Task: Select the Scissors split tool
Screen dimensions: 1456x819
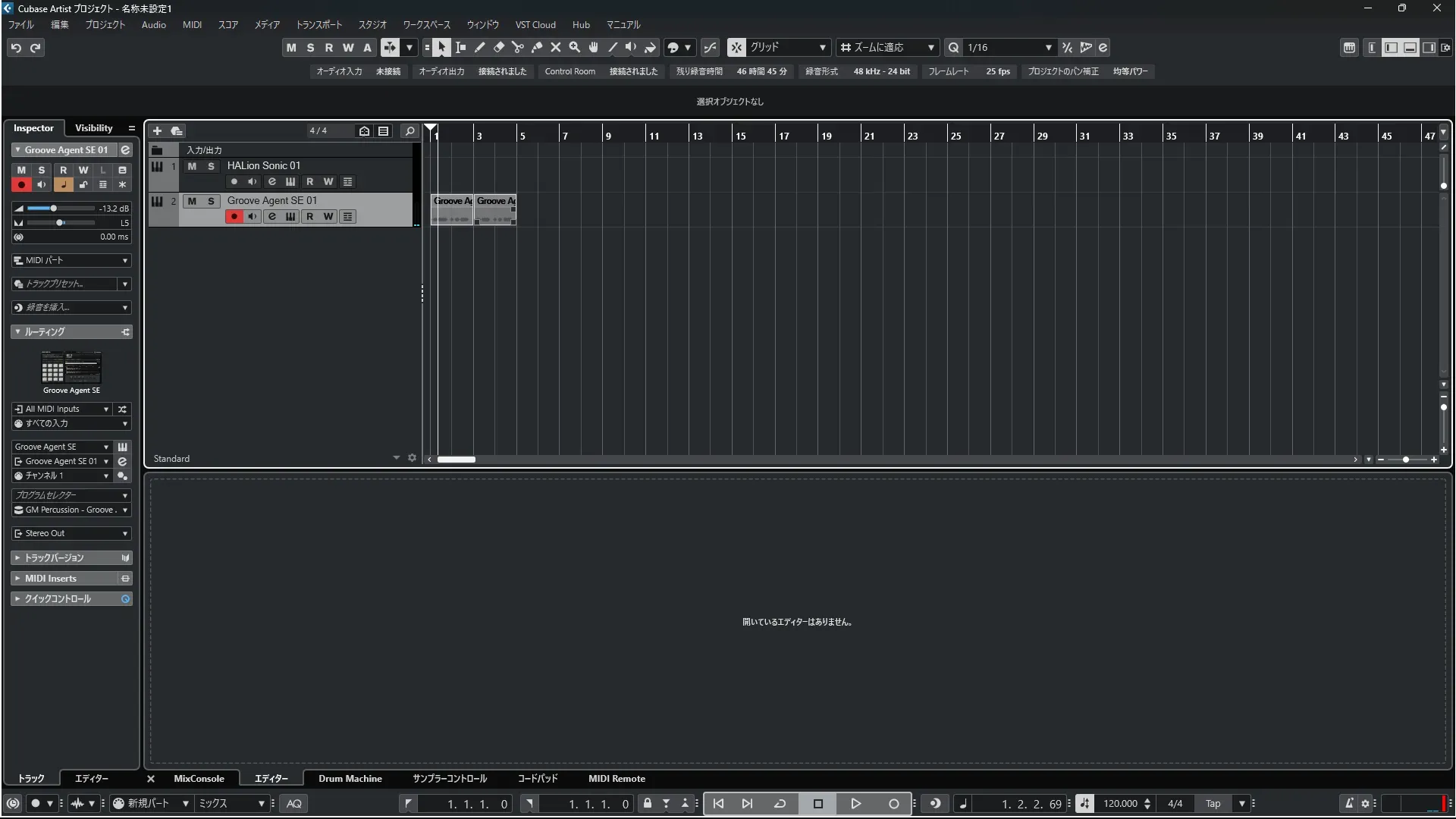Action: pyautogui.click(x=518, y=48)
